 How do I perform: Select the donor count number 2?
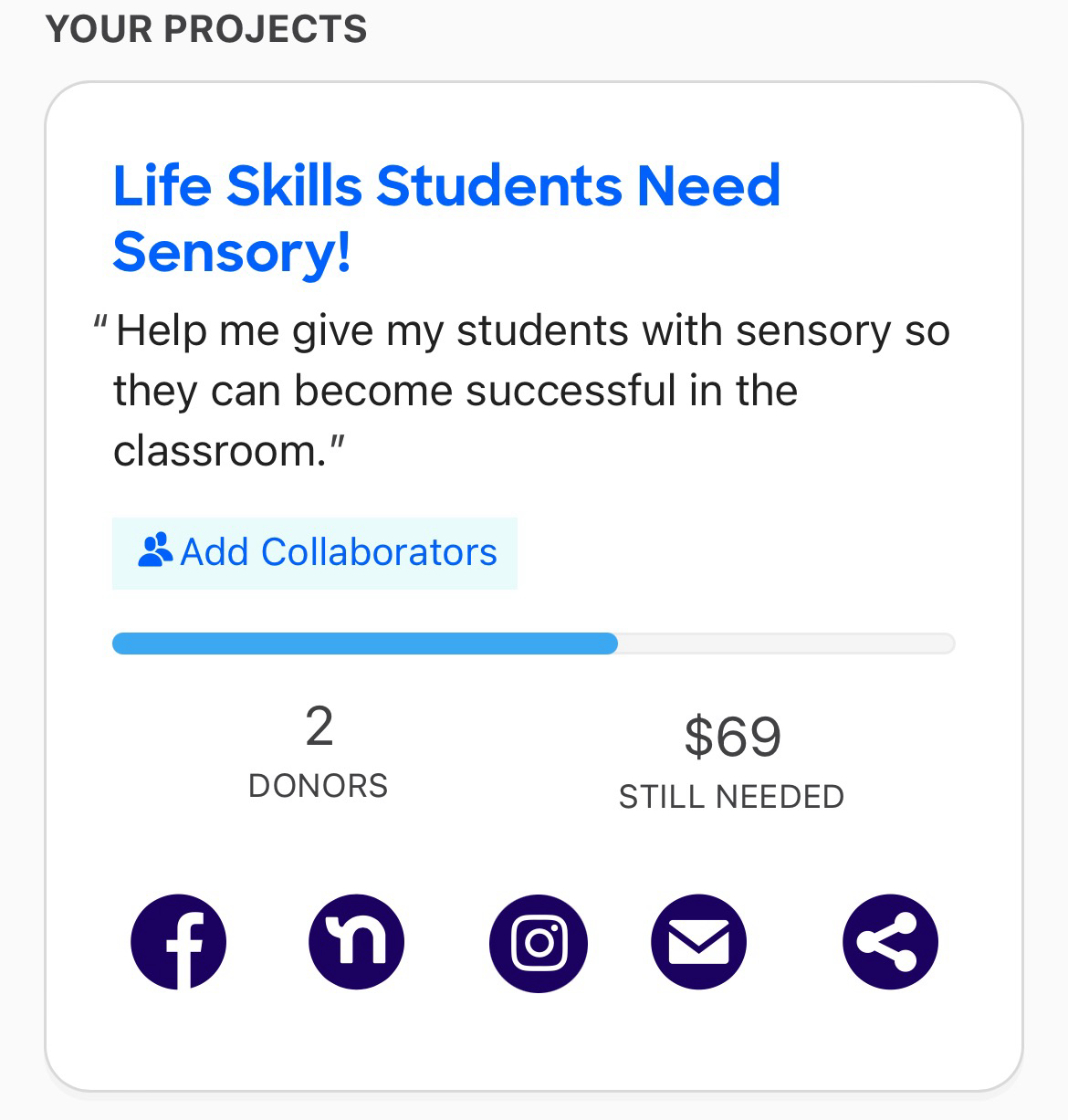tap(319, 727)
